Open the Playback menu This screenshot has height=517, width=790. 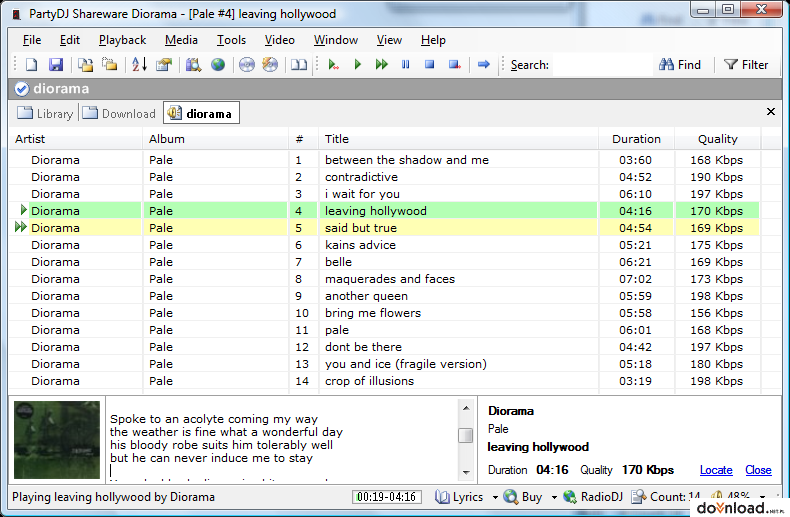122,40
